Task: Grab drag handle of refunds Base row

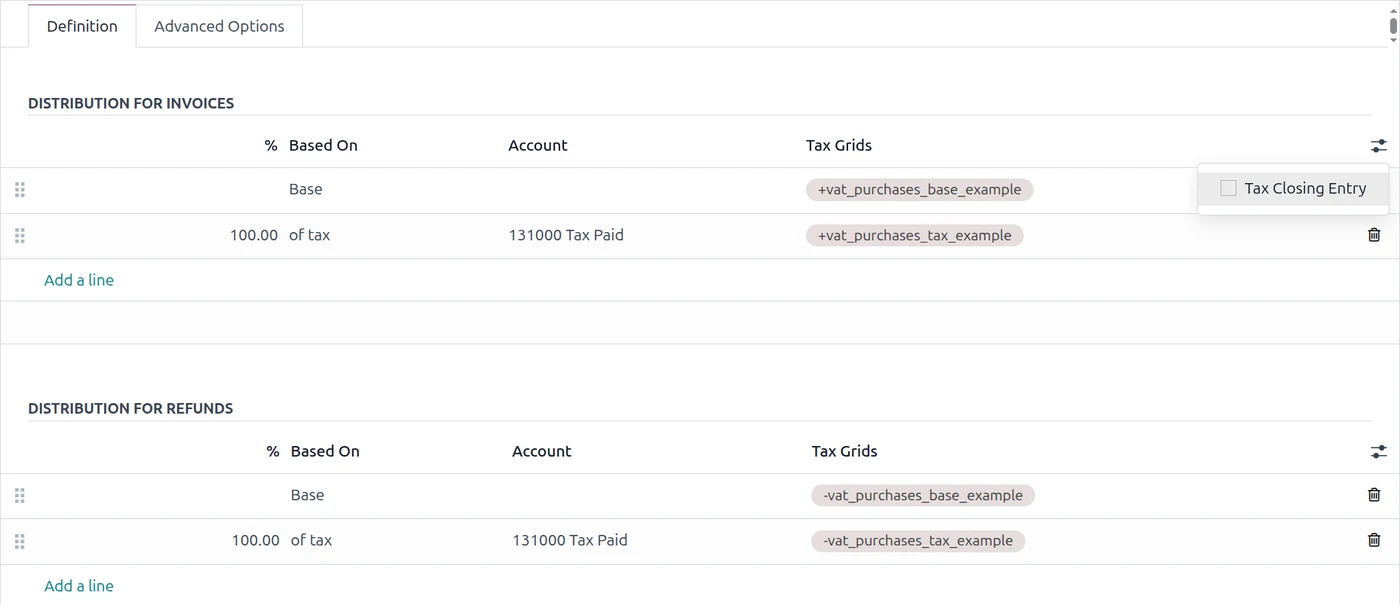Action: tap(19, 495)
